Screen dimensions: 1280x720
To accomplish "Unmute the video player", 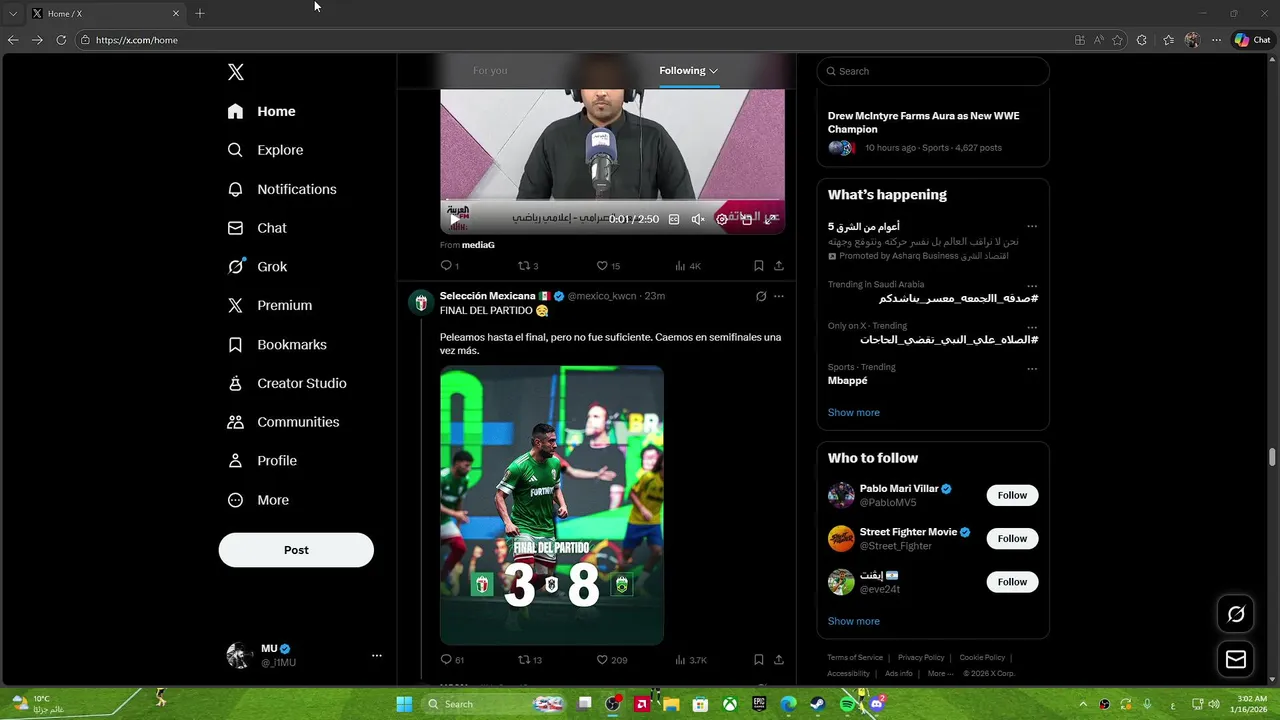I will [x=698, y=219].
